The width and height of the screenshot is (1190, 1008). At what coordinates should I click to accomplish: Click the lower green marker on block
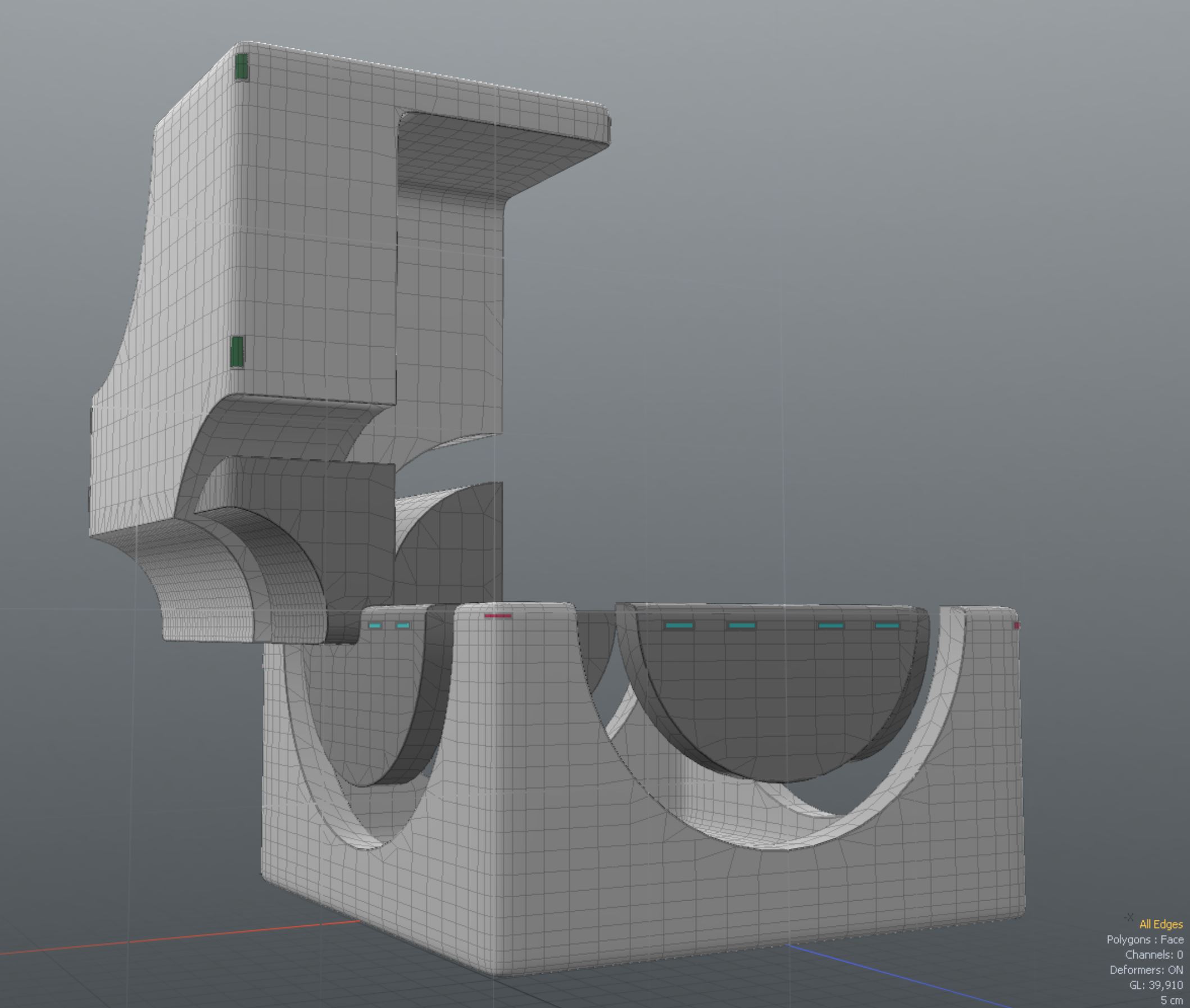(x=237, y=351)
